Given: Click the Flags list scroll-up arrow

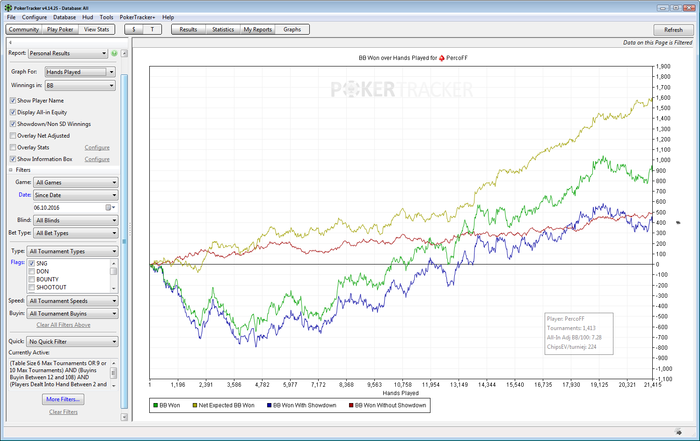Looking at the screenshot, I should click(113, 263).
